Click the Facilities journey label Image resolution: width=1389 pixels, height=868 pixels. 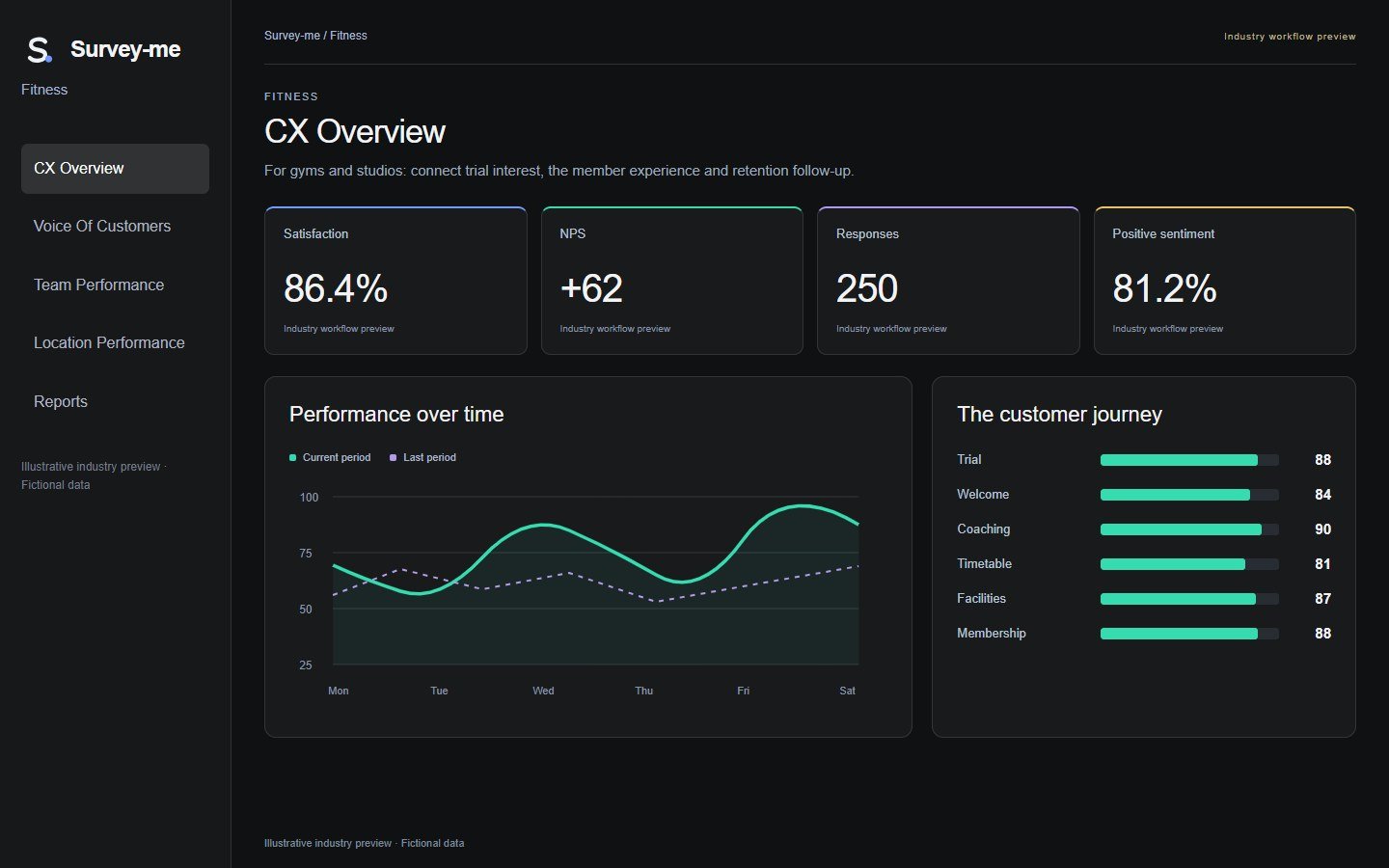(x=982, y=599)
